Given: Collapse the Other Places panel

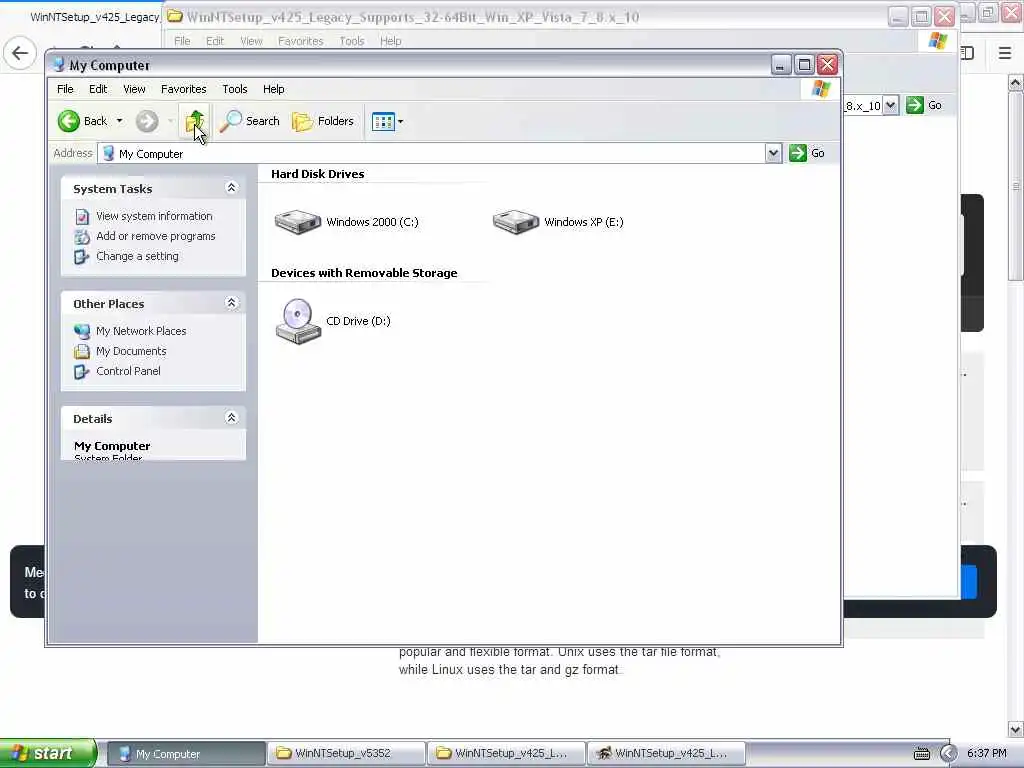Looking at the screenshot, I should [231, 303].
